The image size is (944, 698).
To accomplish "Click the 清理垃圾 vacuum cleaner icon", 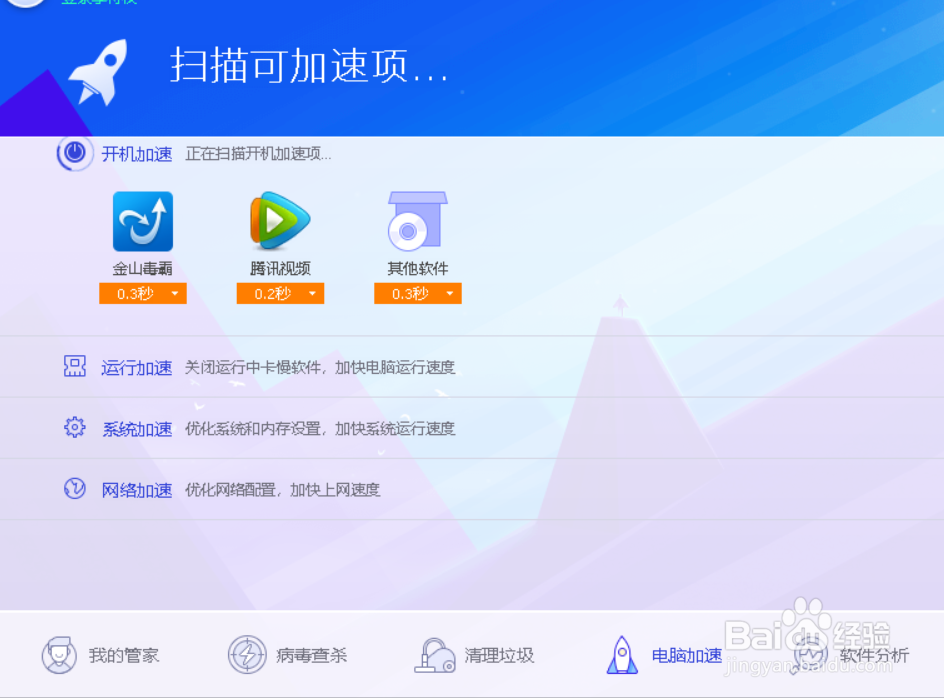I will [x=434, y=653].
